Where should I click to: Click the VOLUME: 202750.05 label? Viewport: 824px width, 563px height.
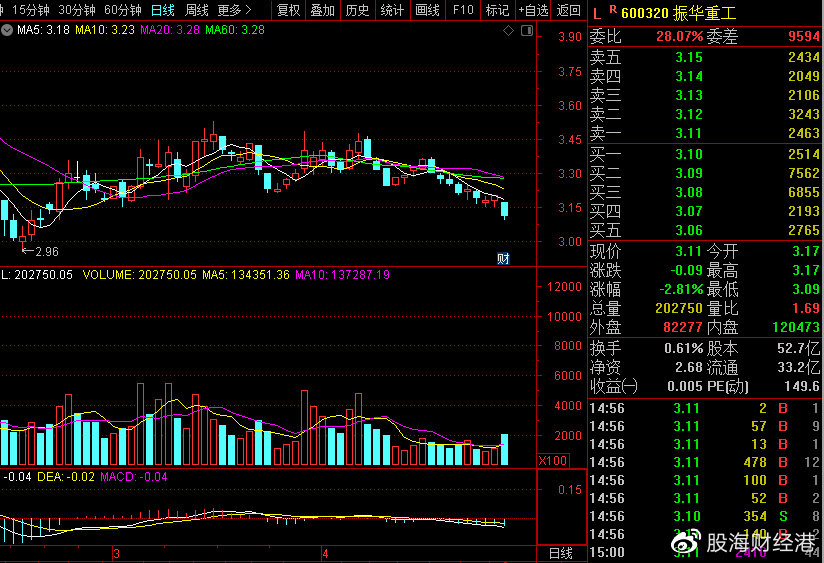(x=139, y=274)
